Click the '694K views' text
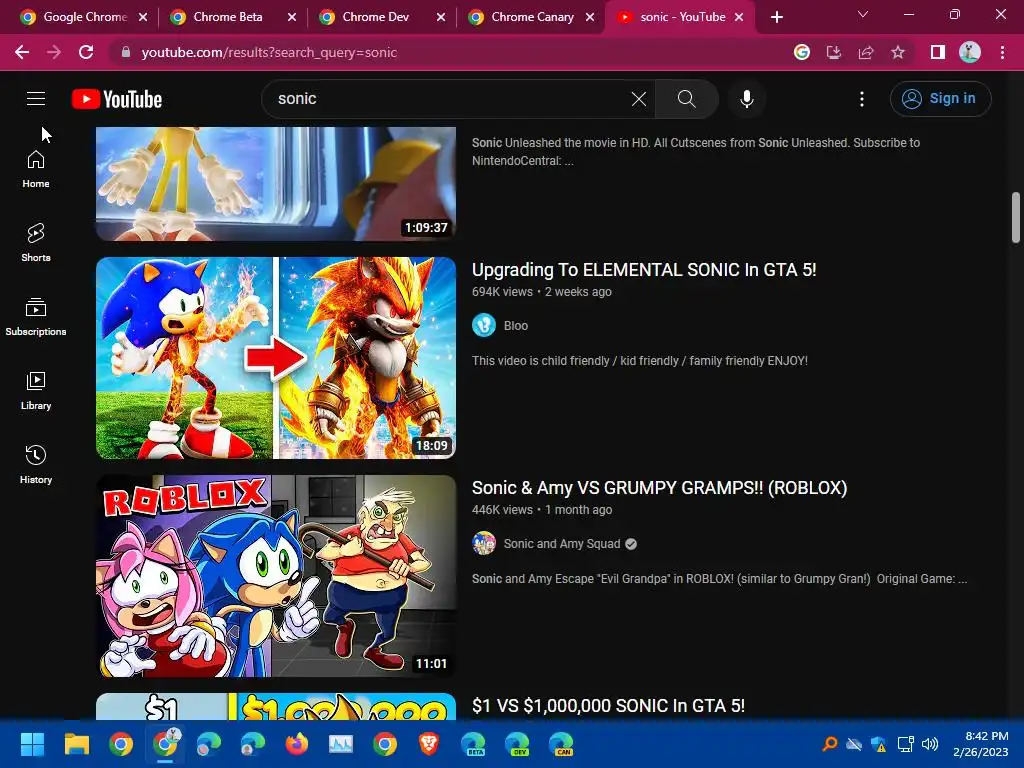Viewport: 1024px width, 768px height. point(502,292)
